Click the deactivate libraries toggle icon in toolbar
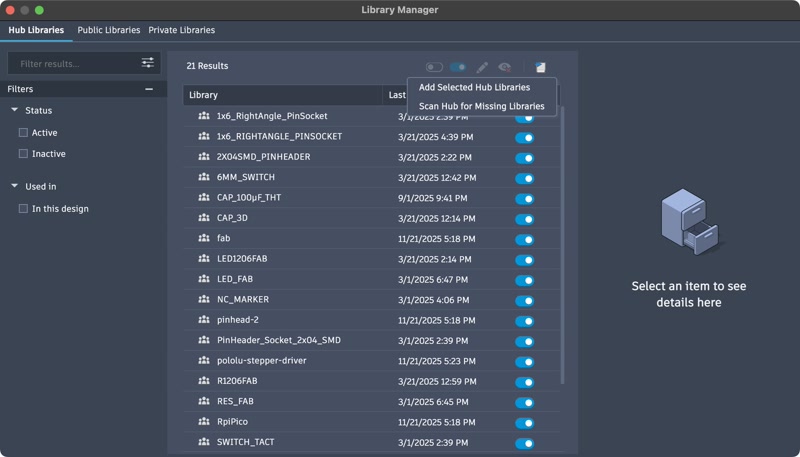 click(x=434, y=67)
